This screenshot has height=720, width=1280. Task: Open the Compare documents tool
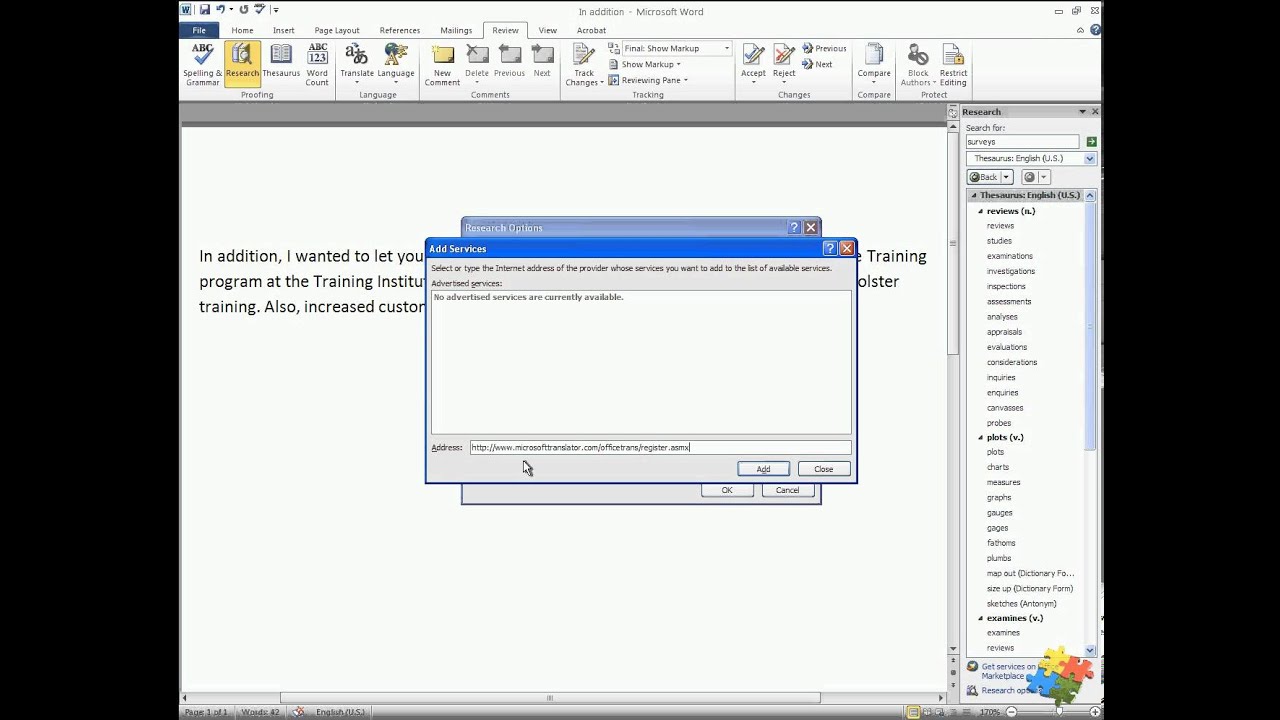(874, 62)
